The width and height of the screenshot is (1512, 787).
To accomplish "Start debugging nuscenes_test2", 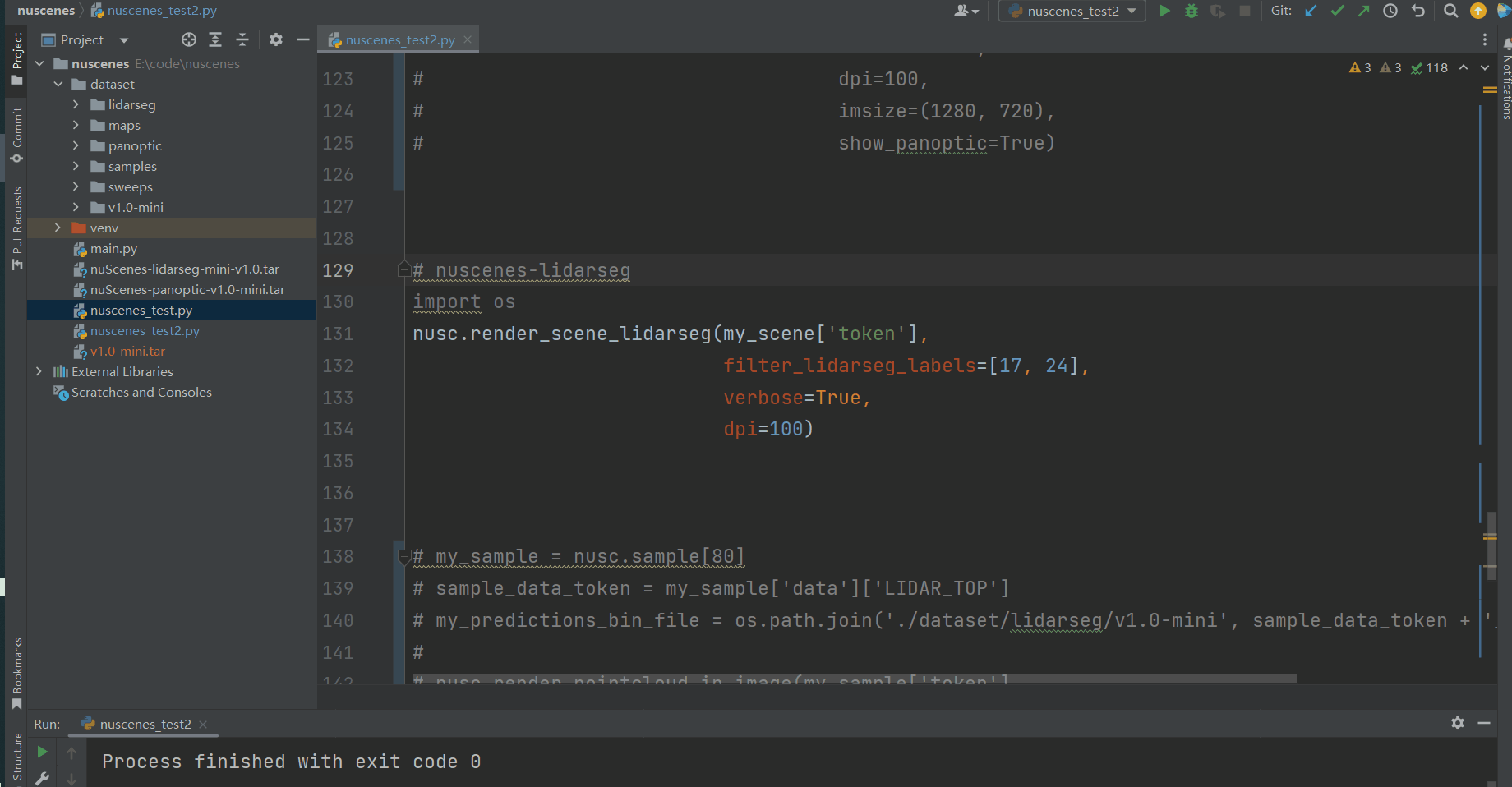I will tap(1192, 11).
